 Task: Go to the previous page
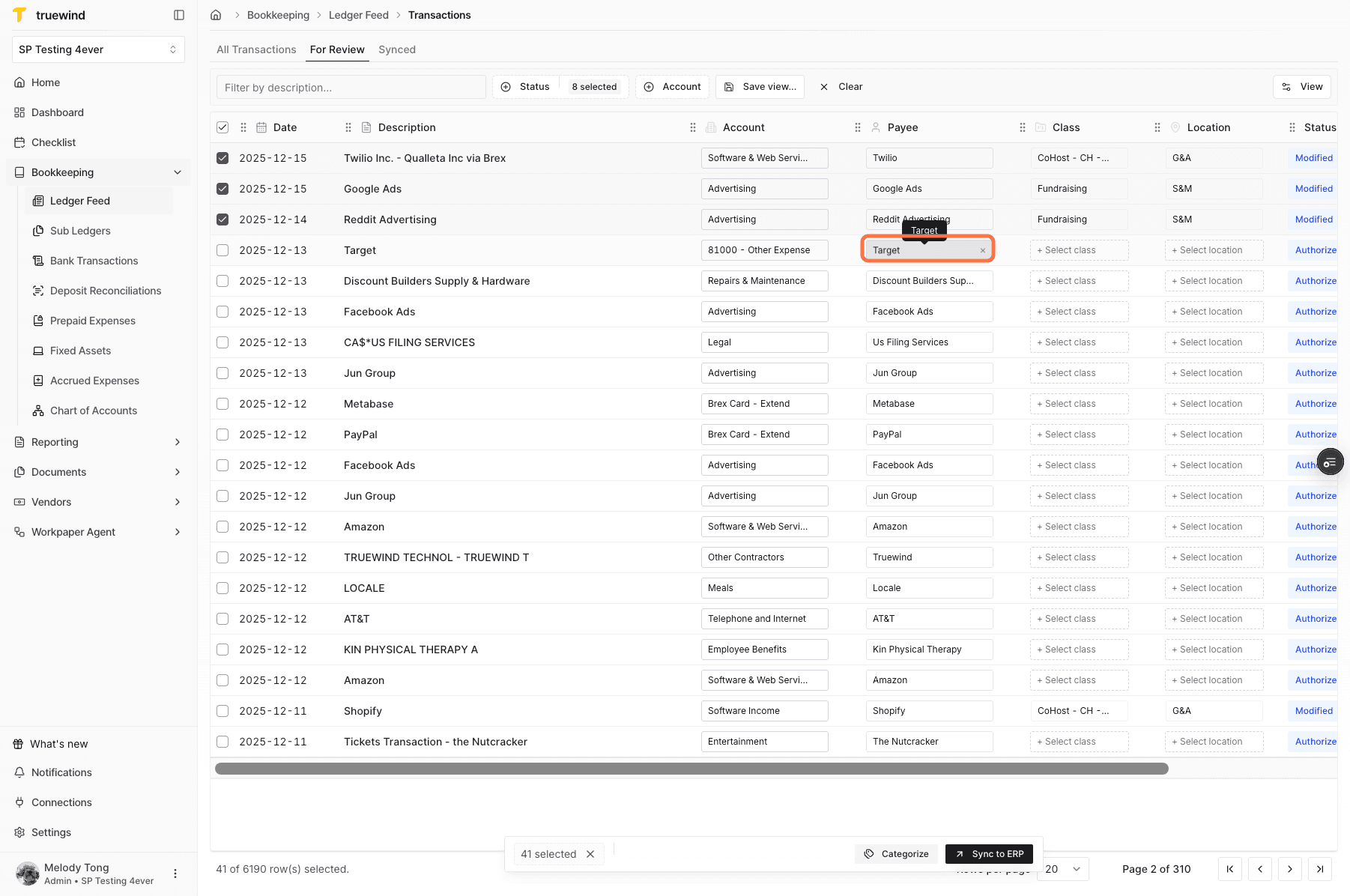(x=1260, y=869)
